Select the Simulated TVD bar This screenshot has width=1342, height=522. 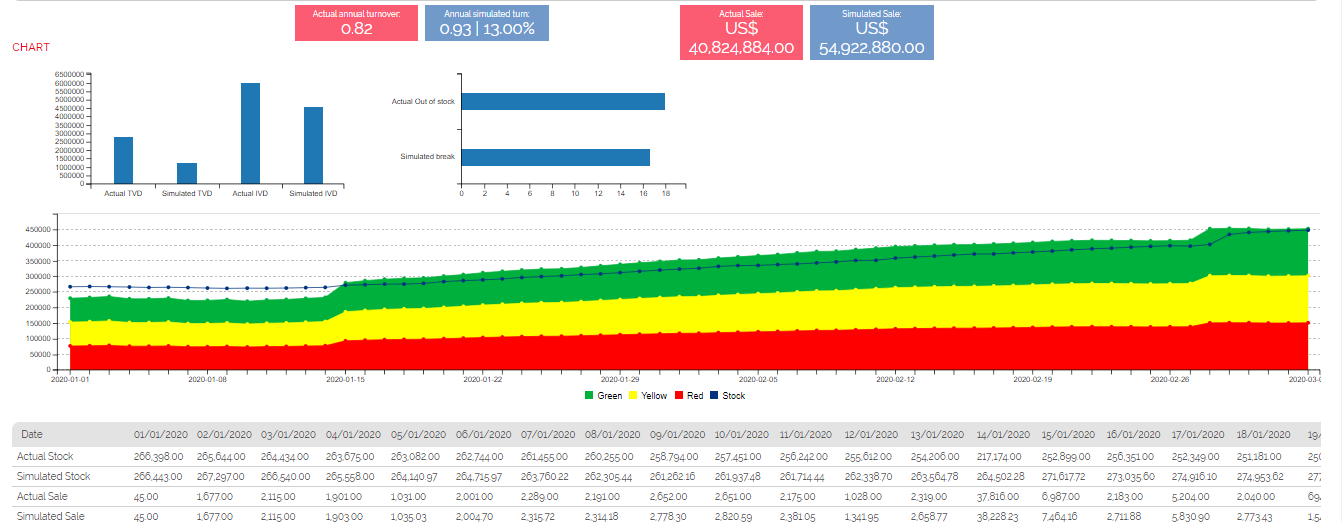(187, 173)
